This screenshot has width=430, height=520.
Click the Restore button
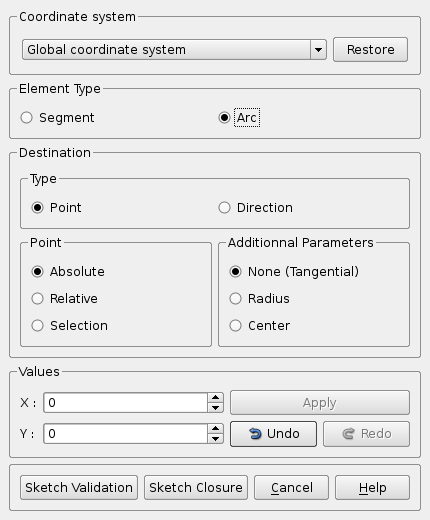(x=370, y=50)
